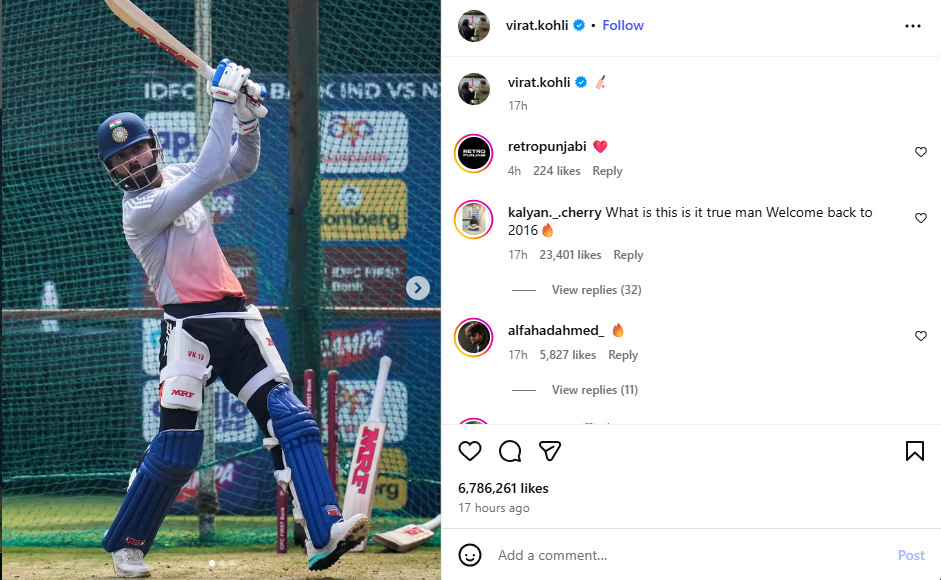941x580 pixels.
Task: Like alfahadahmed_'s comment
Action: (x=921, y=336)
